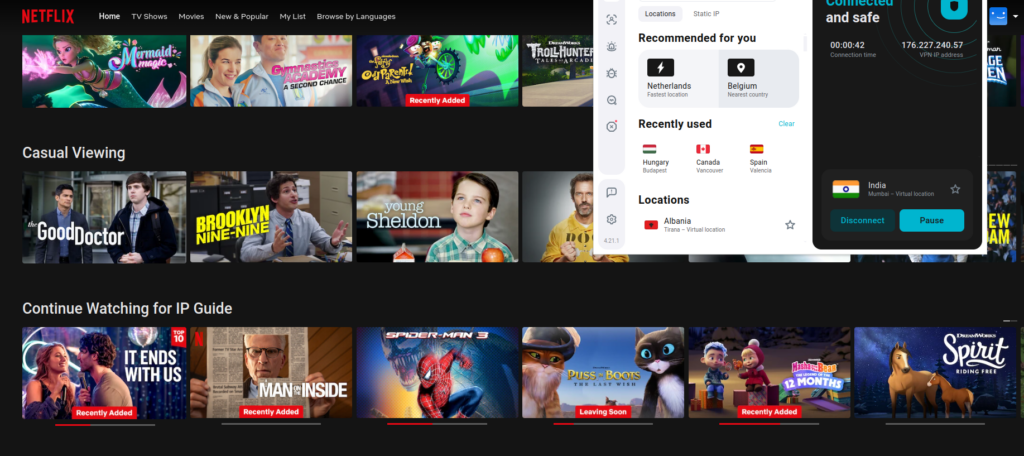Switch to the Static IP tab
The height and width of the screenshot is (456, 1024).
coord(706,14)
